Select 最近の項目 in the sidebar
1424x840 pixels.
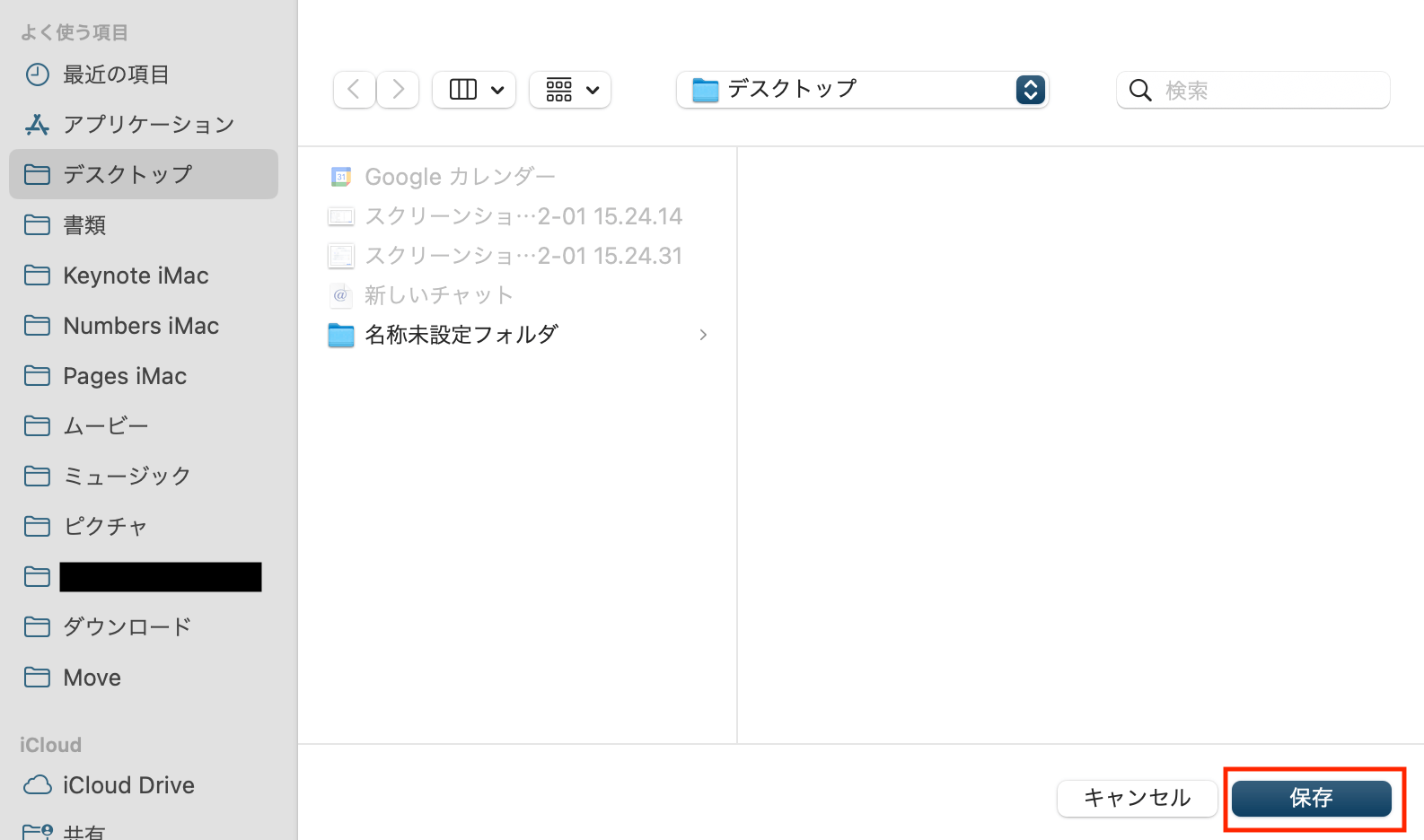[x=144, y=74]
